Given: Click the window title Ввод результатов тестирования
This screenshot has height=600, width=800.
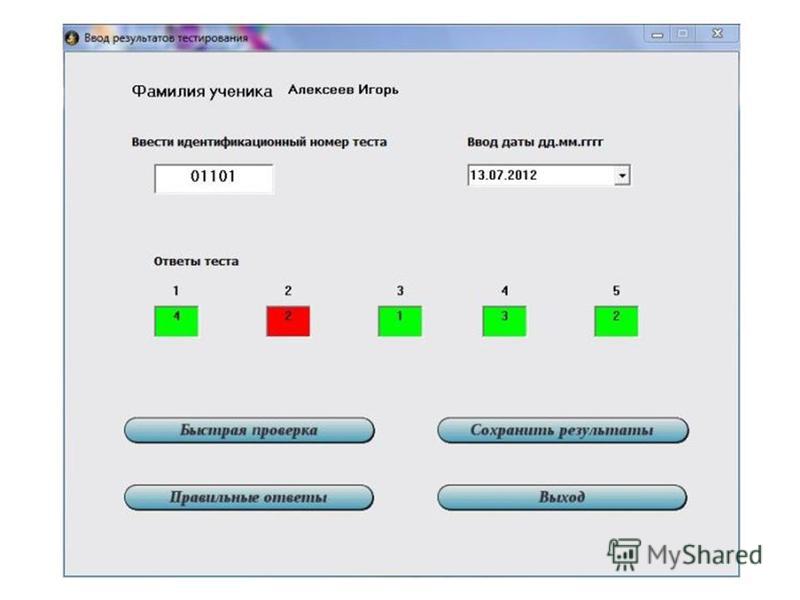Looking at the screenshot, I should [166, 38].
